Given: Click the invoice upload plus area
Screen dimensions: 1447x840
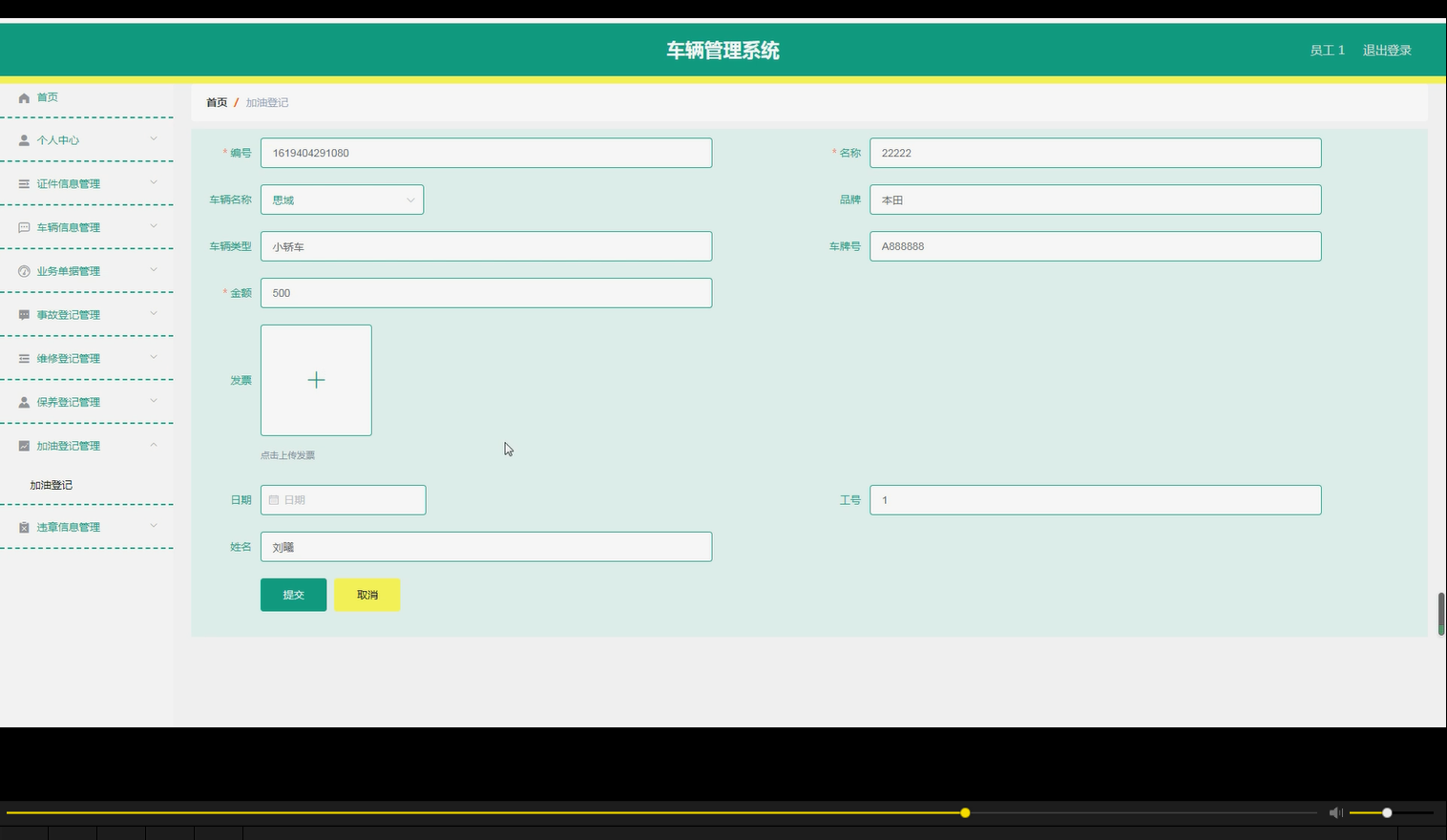Looking at the screenshot, I should (x=316, y=379).
